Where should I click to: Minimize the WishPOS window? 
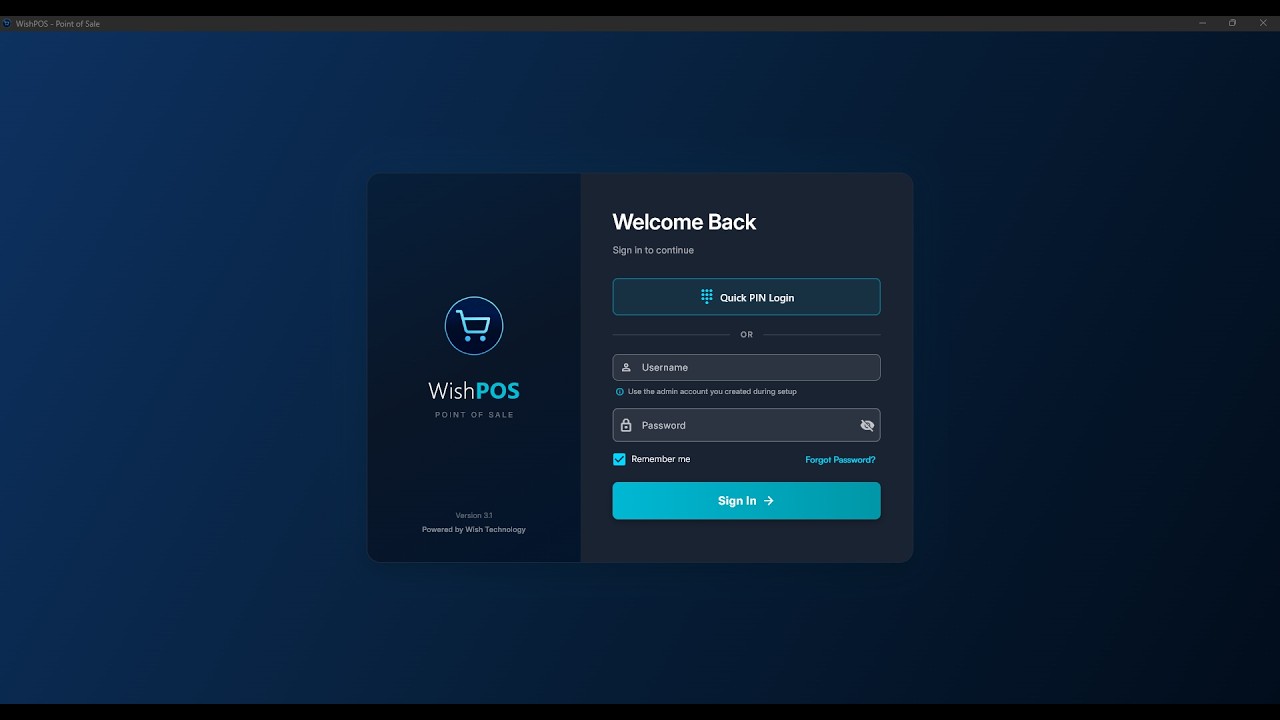[1201, 23]
